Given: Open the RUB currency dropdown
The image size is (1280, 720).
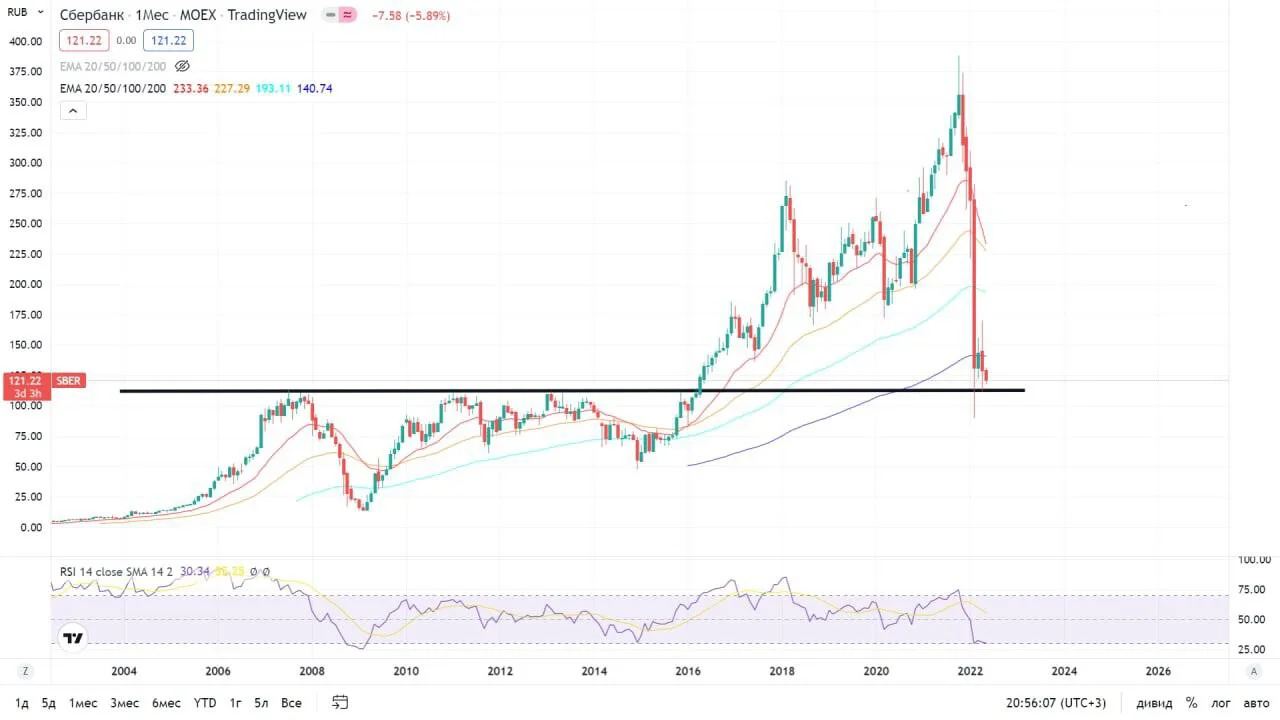Looking at the screenshot, I should click(x=25, y=13).
